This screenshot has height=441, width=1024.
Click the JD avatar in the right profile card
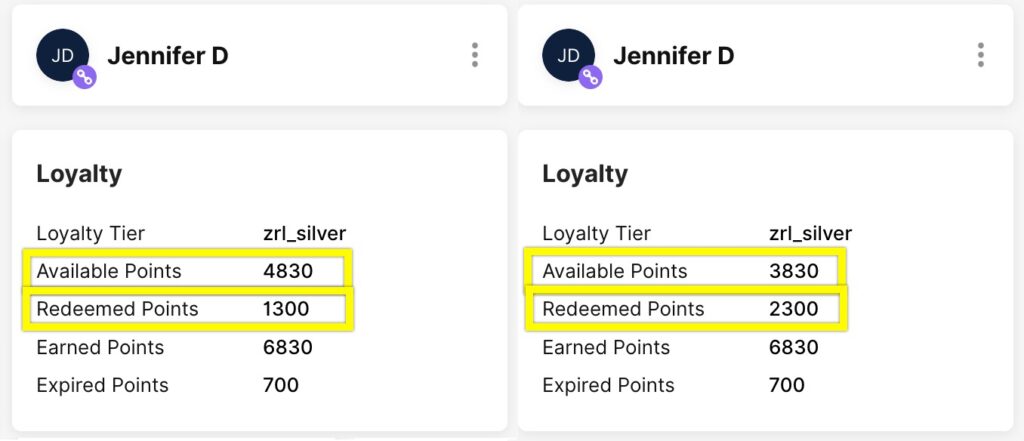[569, 55]
